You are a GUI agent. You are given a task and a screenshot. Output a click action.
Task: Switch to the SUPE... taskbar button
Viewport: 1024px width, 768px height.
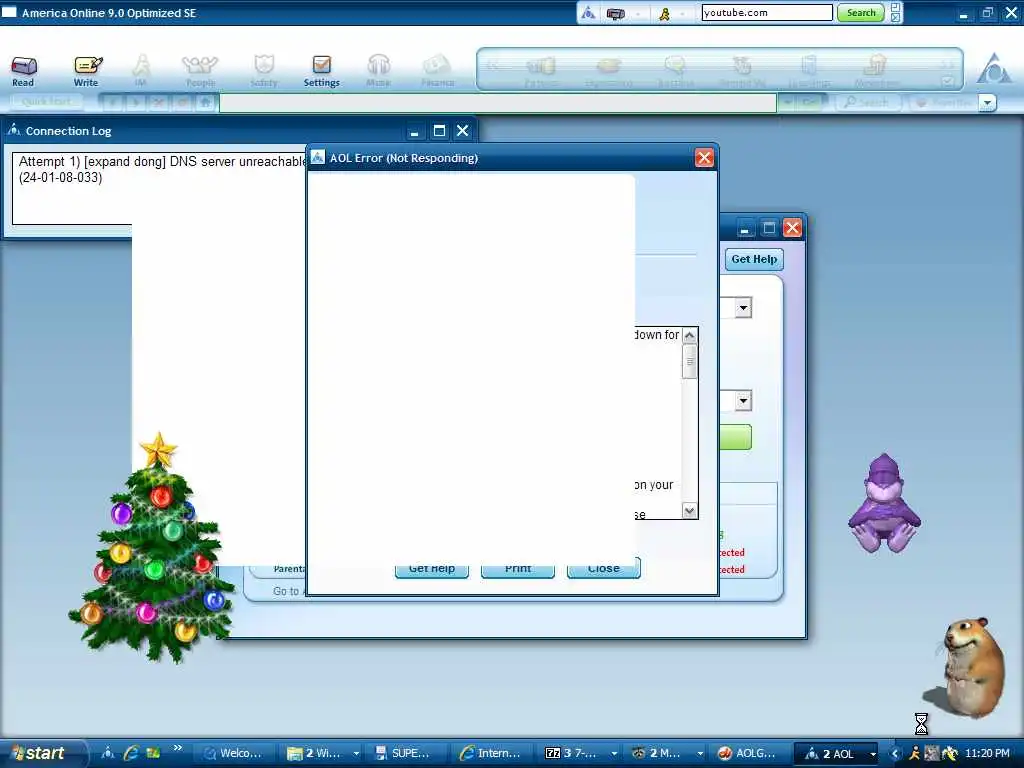click(406, 753)
